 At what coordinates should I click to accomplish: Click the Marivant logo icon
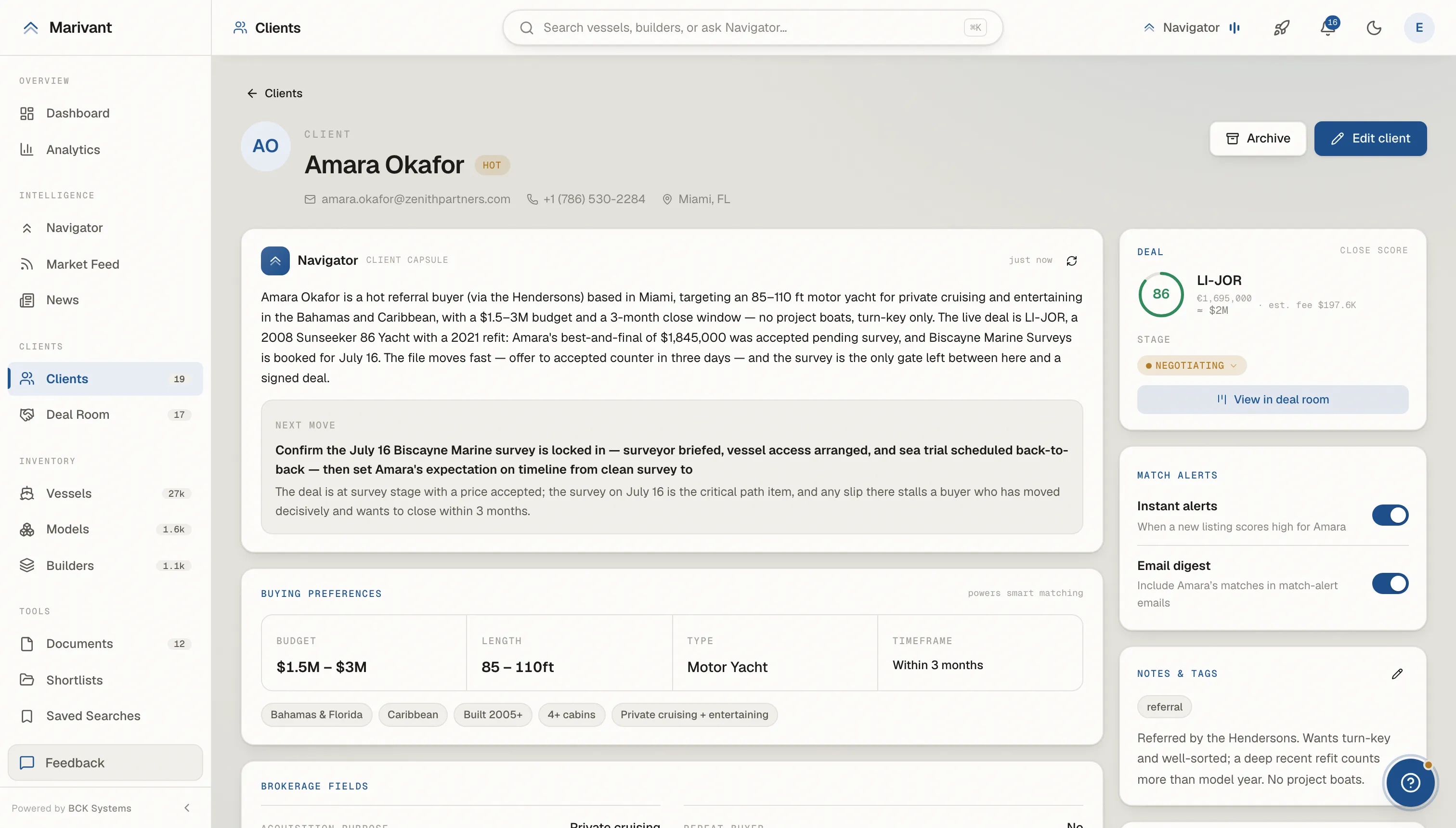click(31, 27)
